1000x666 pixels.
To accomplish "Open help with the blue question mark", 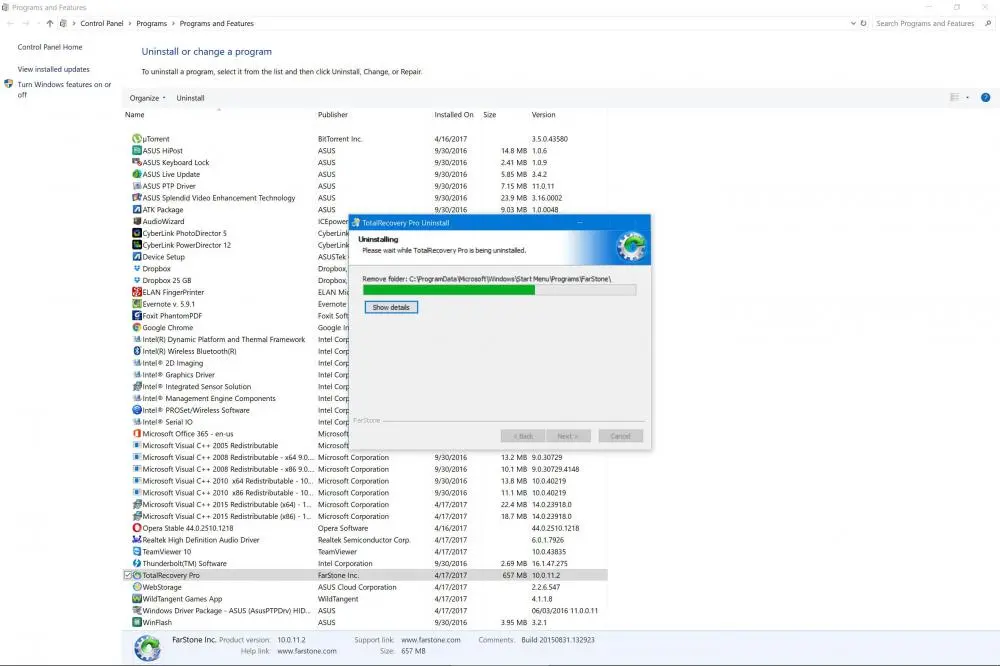I will [x=985, y=98].
